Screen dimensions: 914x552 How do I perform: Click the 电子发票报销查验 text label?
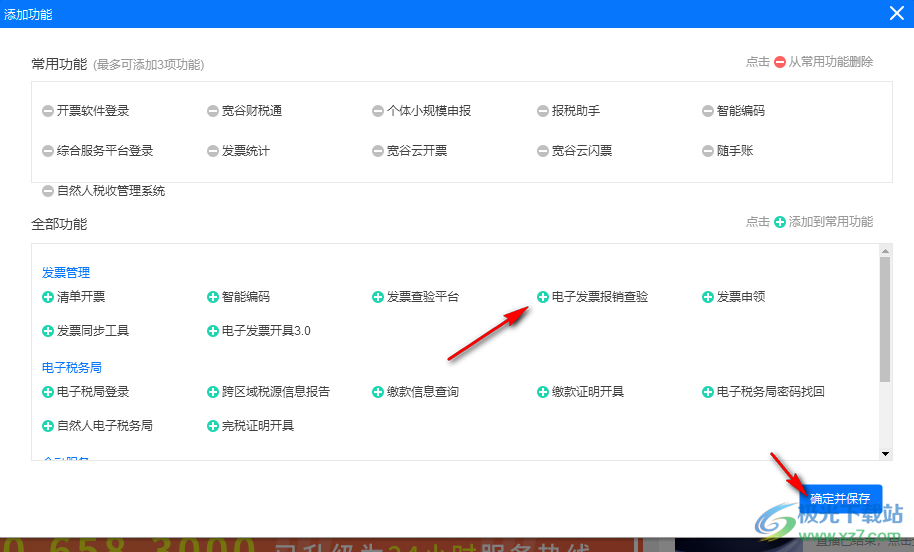click(x=600, y=297)
